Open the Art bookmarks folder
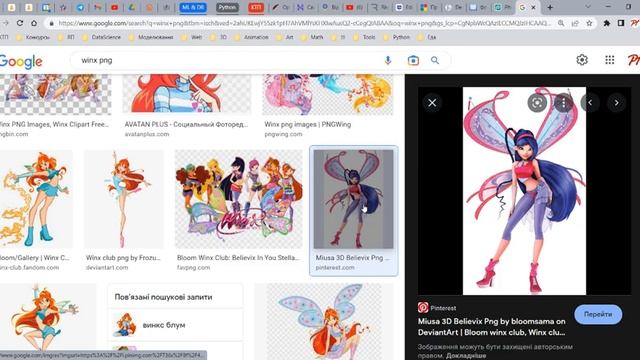Image resolution: width=640 pixels, height=360 pixels. click(x=285, y=37)
